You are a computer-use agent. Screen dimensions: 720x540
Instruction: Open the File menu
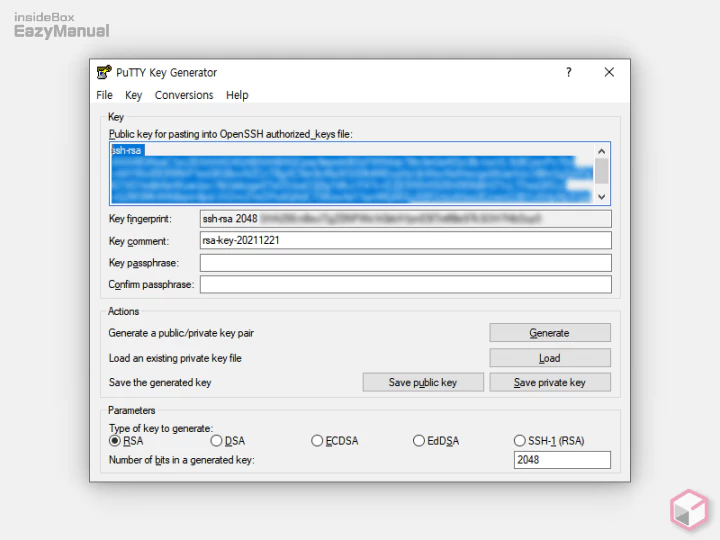(x=104, y=95)
